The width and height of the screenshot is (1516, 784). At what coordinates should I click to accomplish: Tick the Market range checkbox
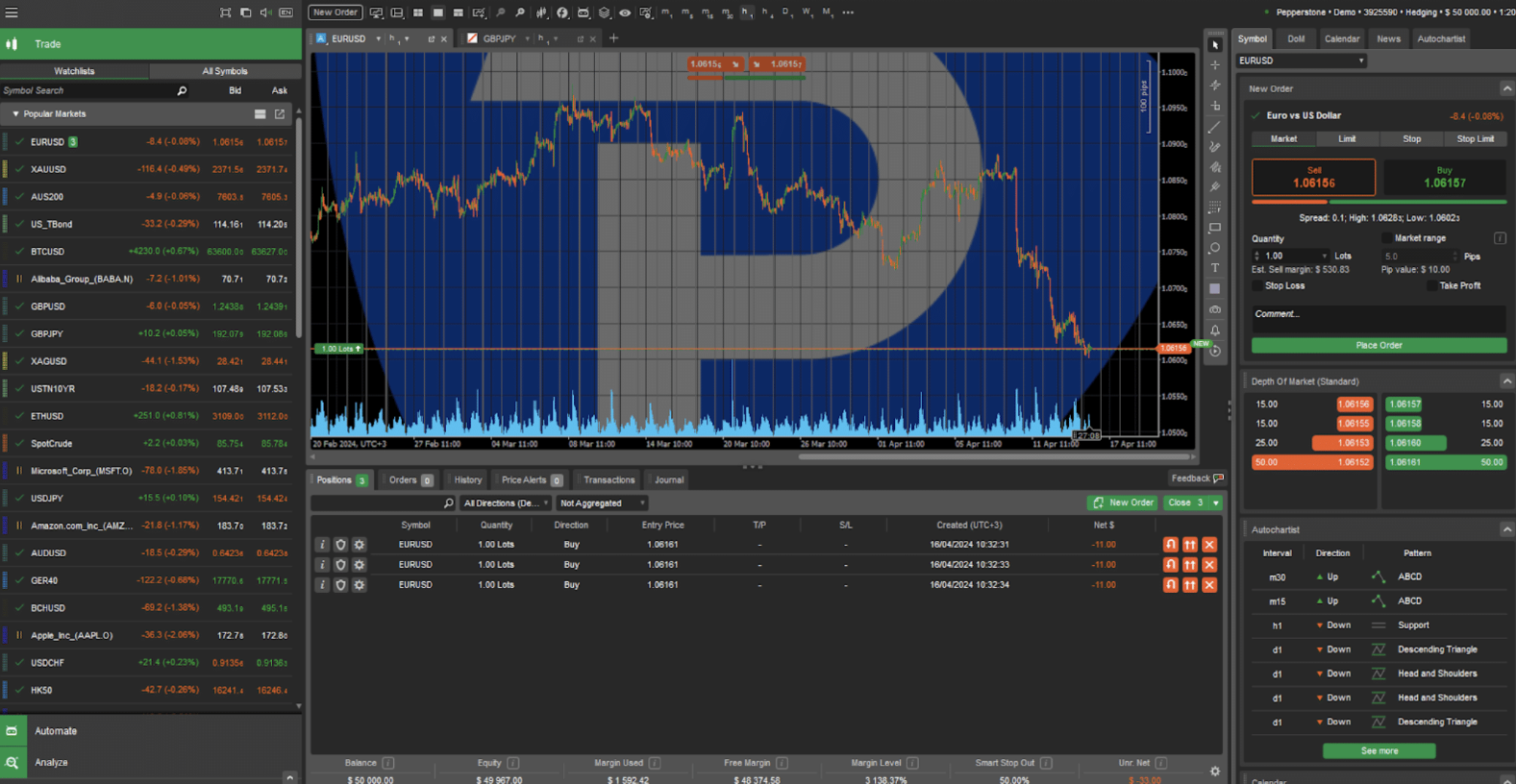[1386, 238]
